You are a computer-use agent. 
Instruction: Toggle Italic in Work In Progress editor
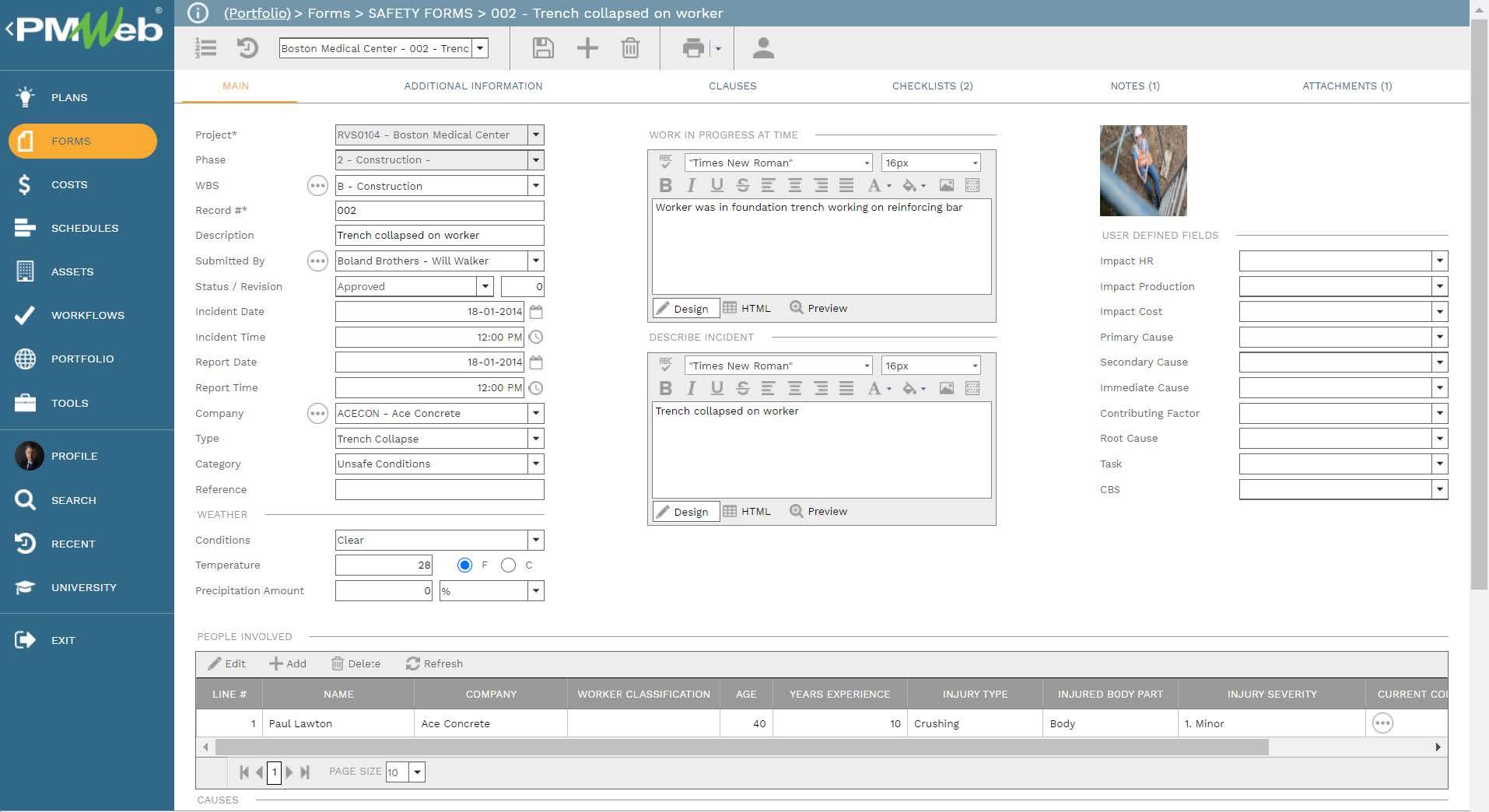pyautogui.click(x=691, y=185)
